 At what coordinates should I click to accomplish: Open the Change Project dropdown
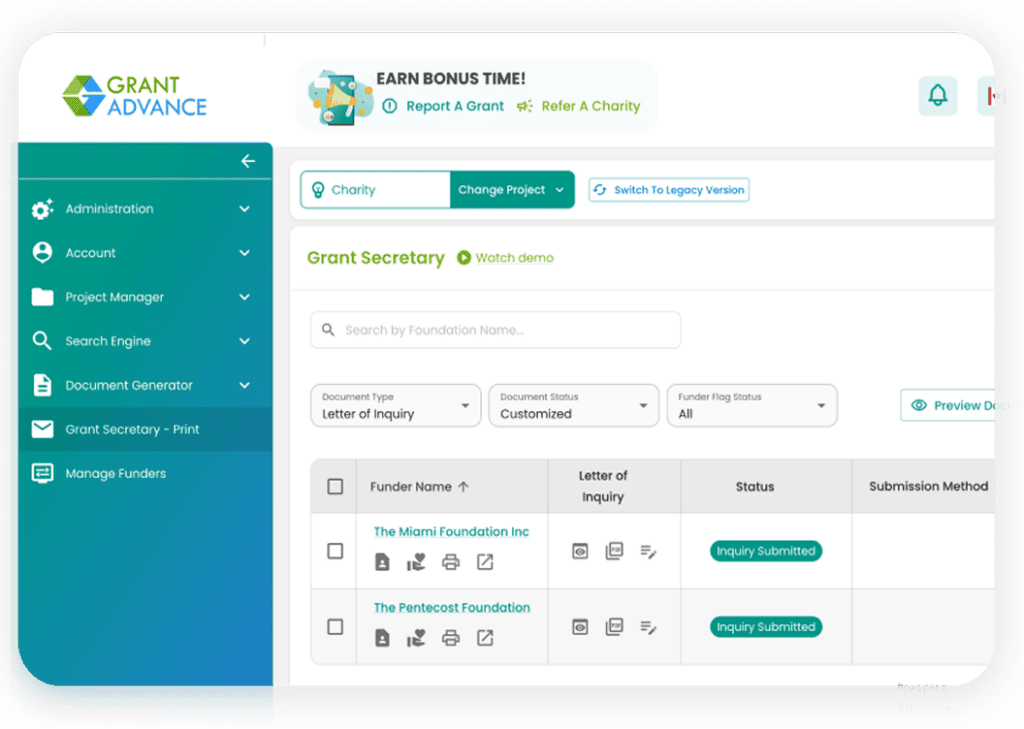511,189
